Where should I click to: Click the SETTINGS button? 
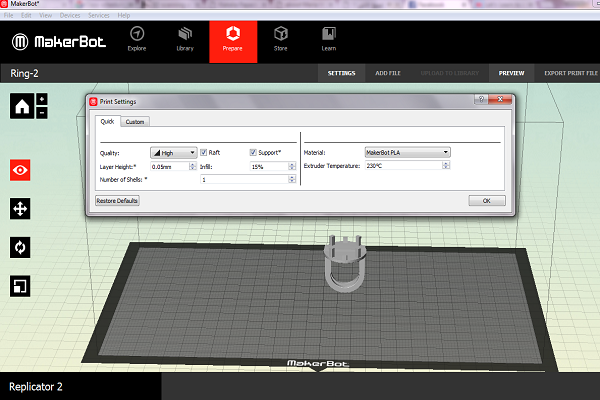(341, 73)
